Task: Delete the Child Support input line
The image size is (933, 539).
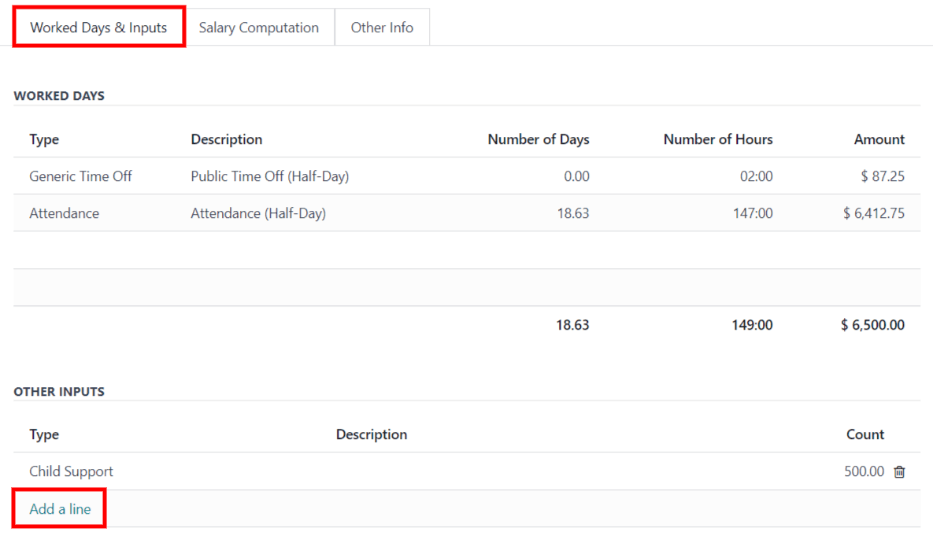Action: 899,472
